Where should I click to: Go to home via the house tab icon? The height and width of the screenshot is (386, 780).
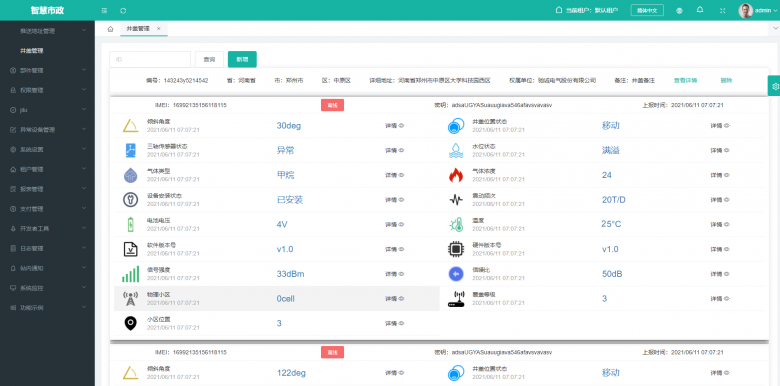(110, 29)
